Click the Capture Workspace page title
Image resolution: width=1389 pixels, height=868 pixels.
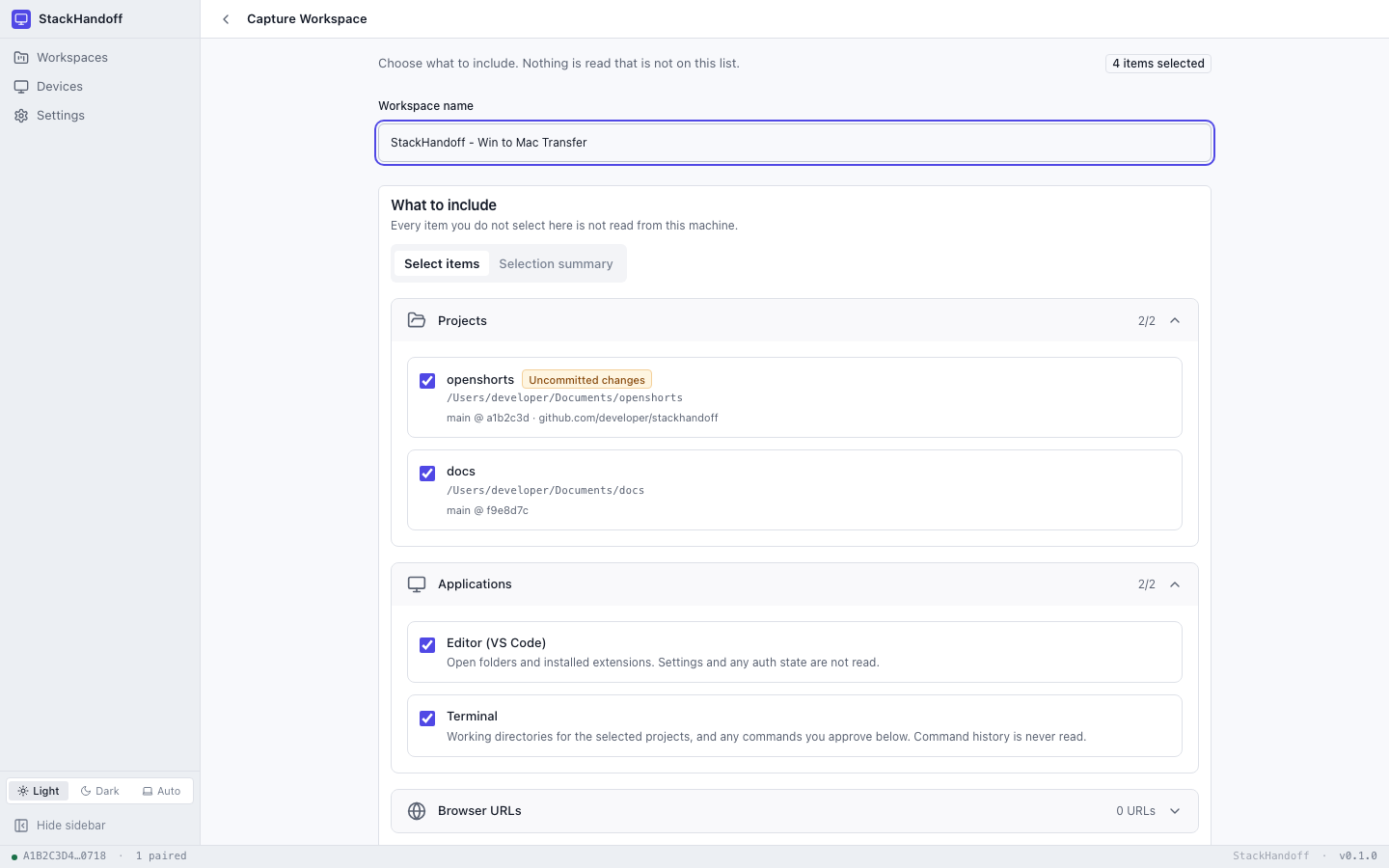(307, 19)
